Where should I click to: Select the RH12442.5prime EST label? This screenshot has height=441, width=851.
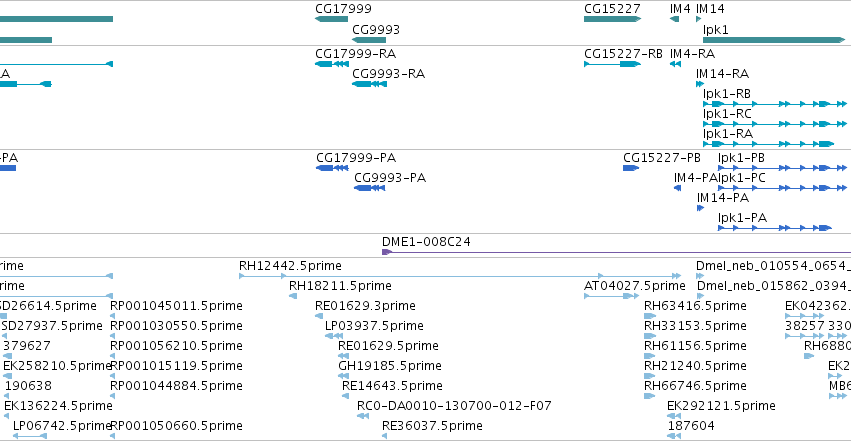point(290,266)
